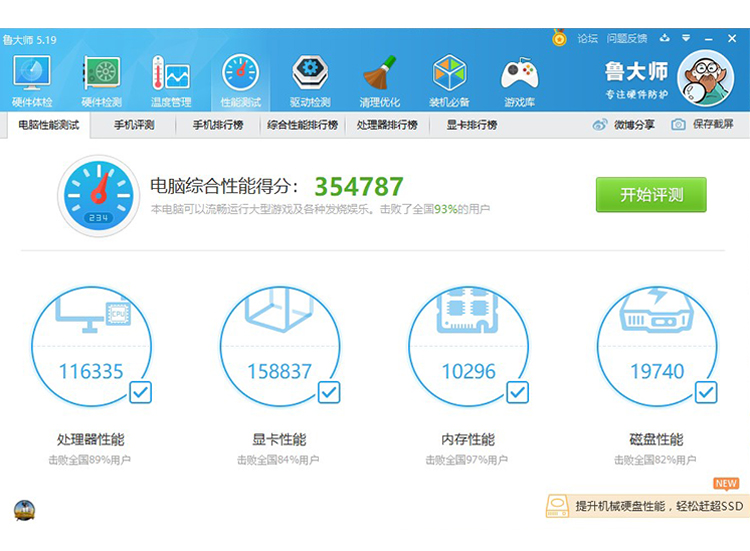This screenshot has width=750, height=551.
Task: Switch to the 手机排行榜 tab
Action: pyautogui.click(x=218, y=125)
